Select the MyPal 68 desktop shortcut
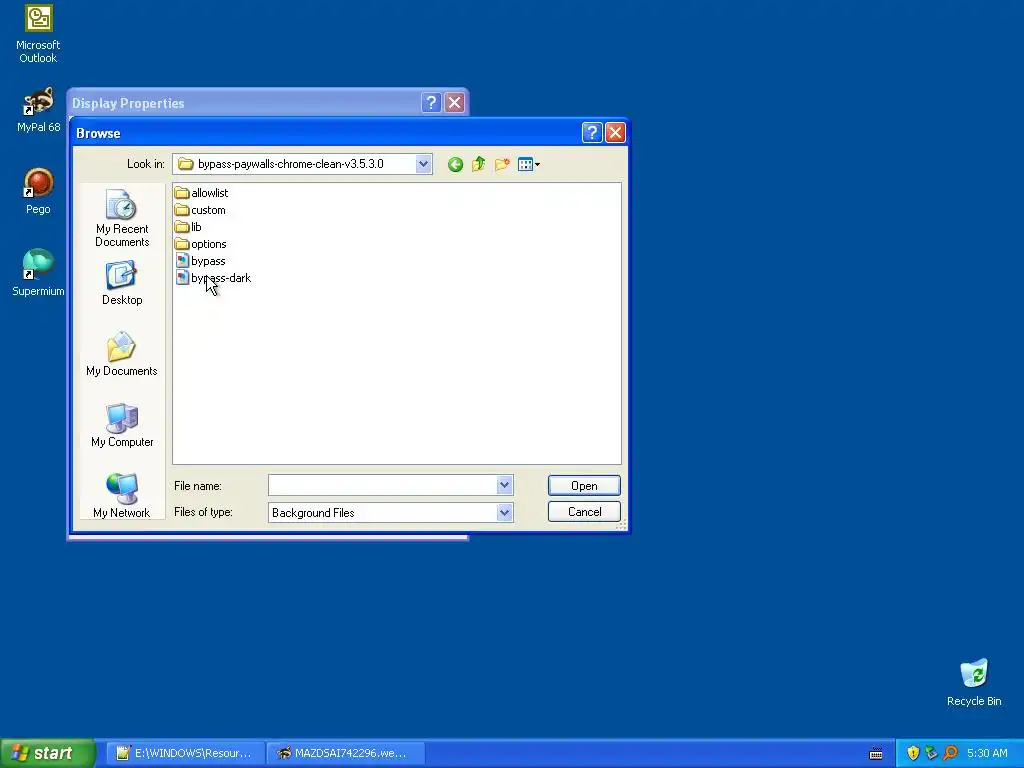Screen dimensions: 1024x768 38,110
